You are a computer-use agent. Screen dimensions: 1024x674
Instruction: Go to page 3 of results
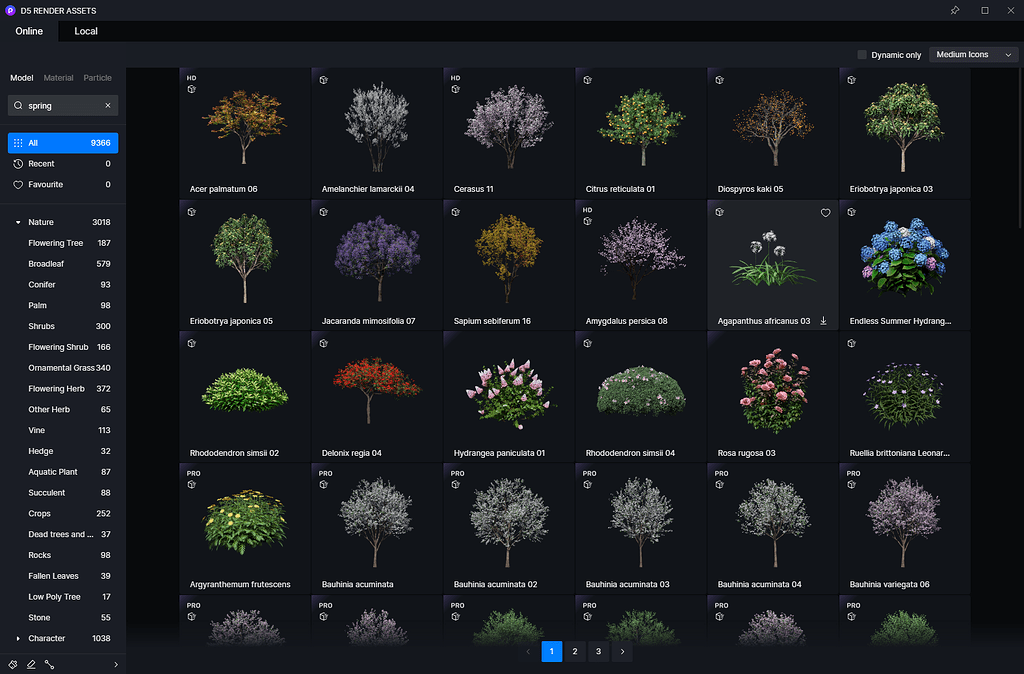point(598,651)
